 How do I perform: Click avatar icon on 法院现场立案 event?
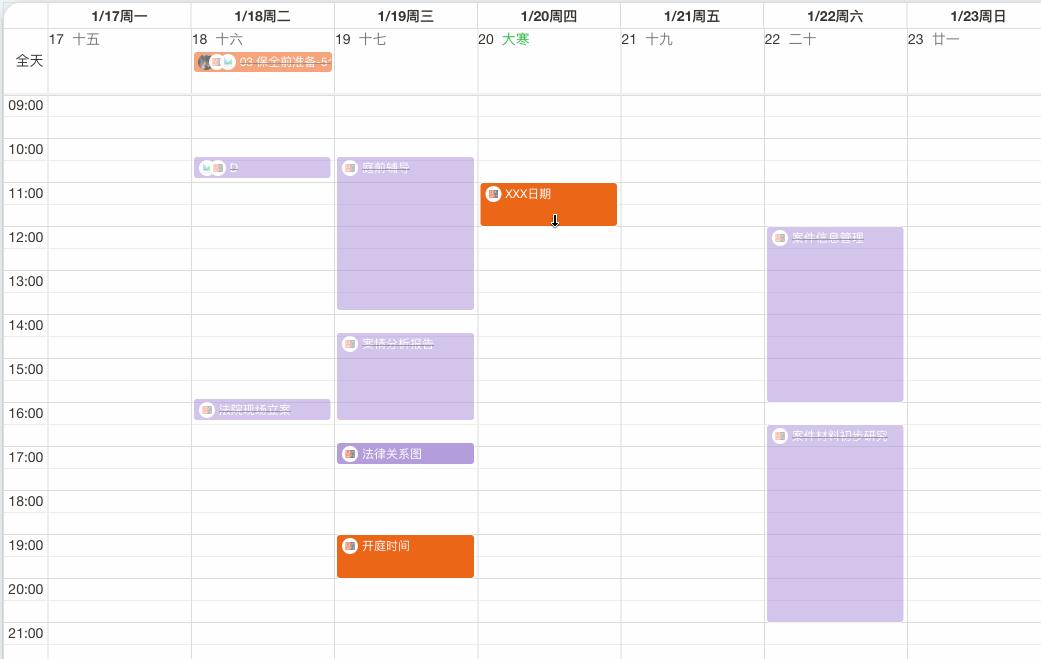pos(206,409)
